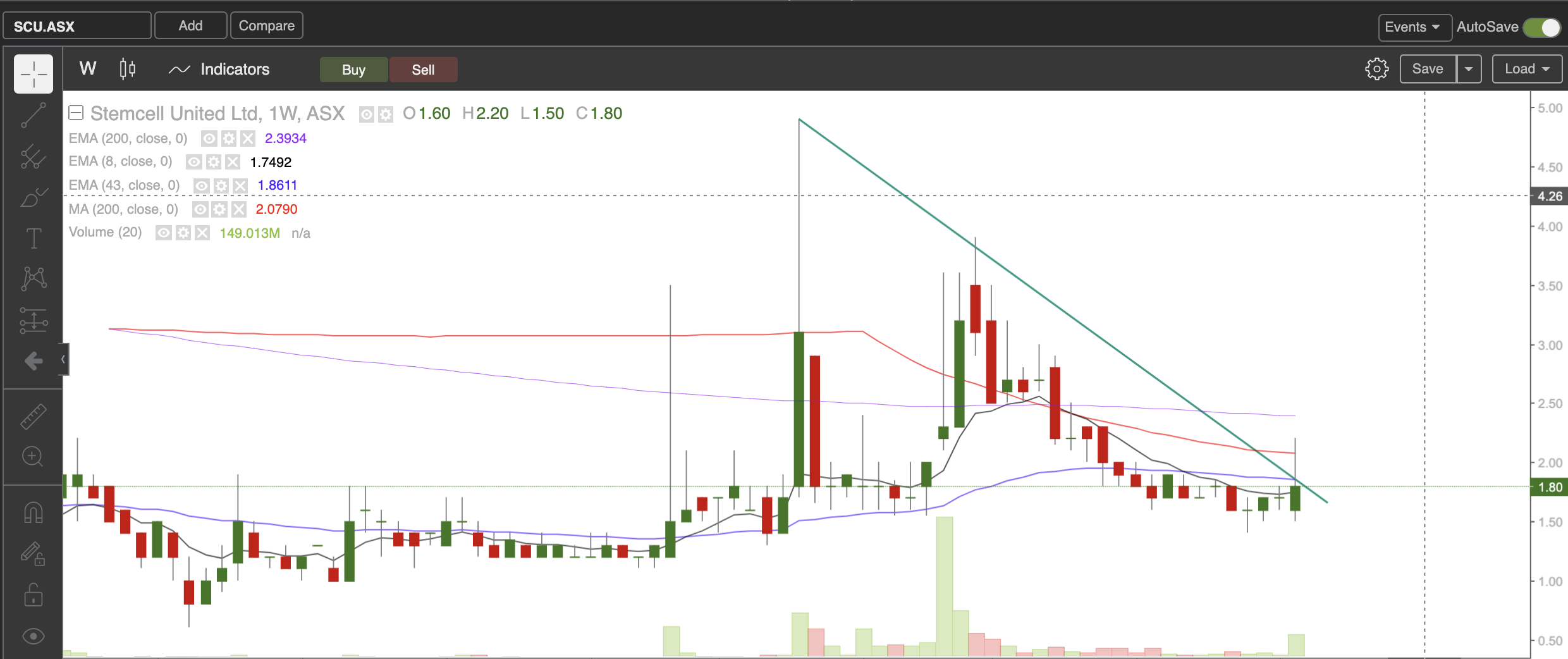Click the EMA 43 value 1.8611
The image size is (1568, 659).
(277, 185)
